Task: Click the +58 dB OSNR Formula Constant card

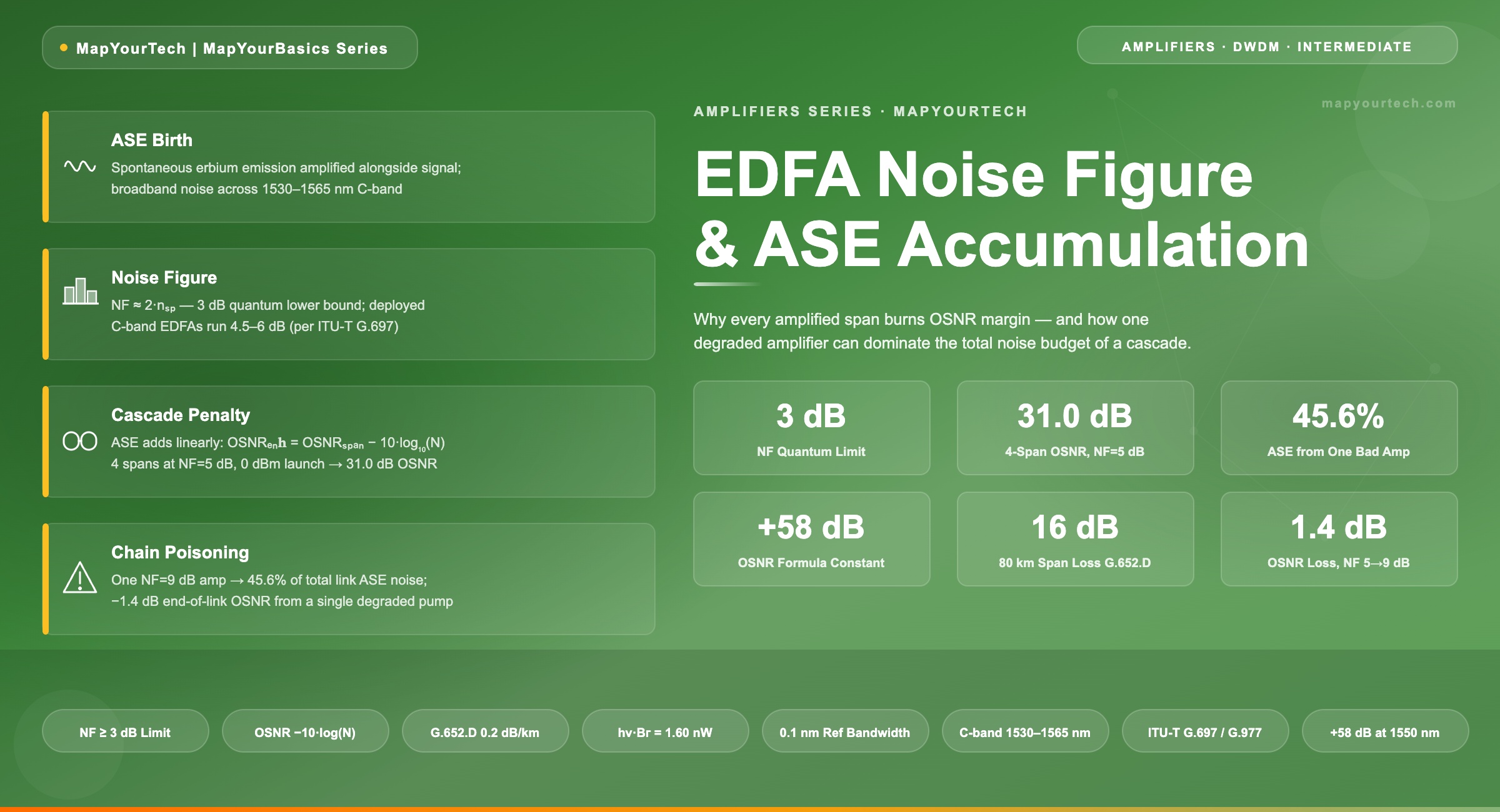Action: point(811,539)
